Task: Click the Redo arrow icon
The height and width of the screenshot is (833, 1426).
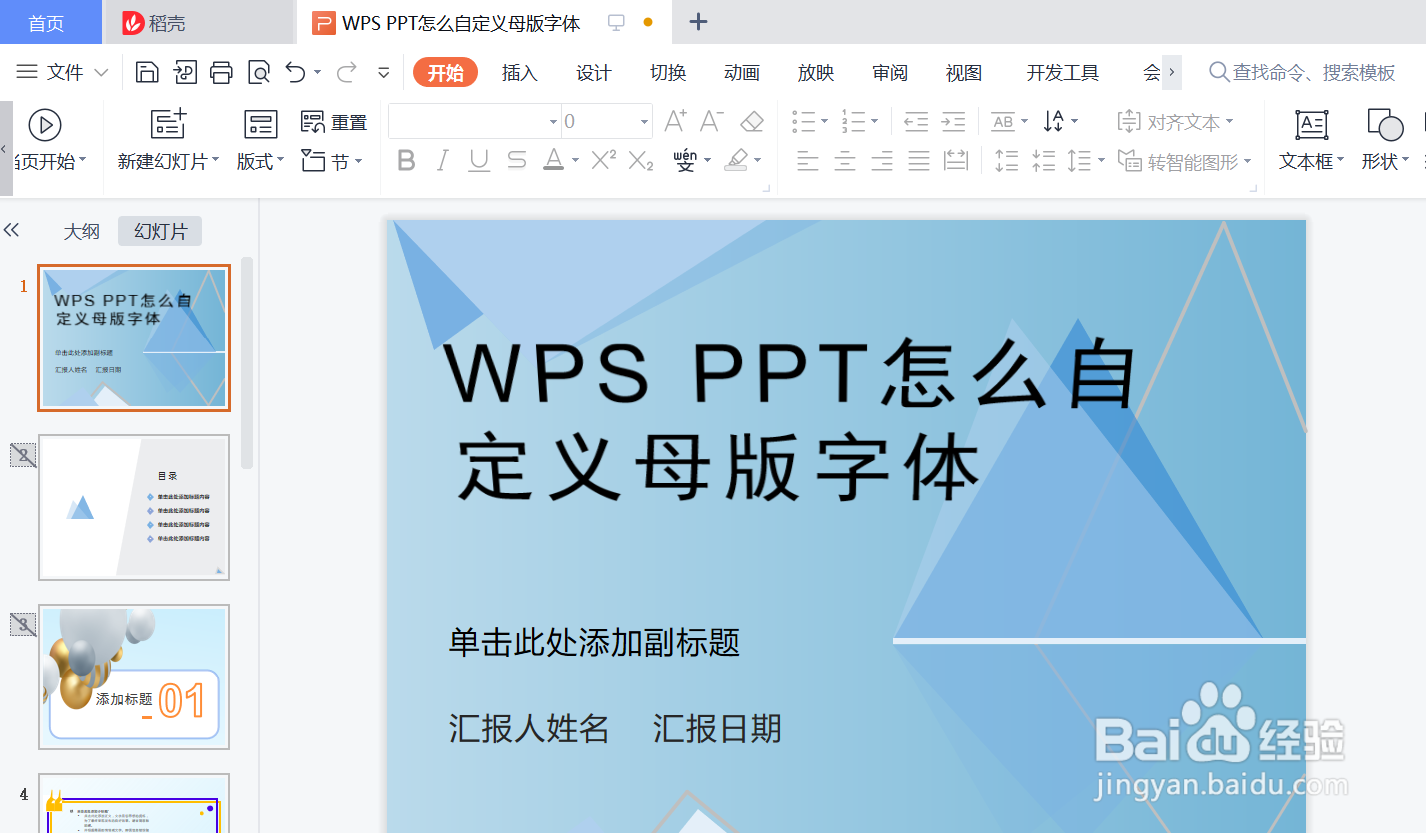Action: 347,72
